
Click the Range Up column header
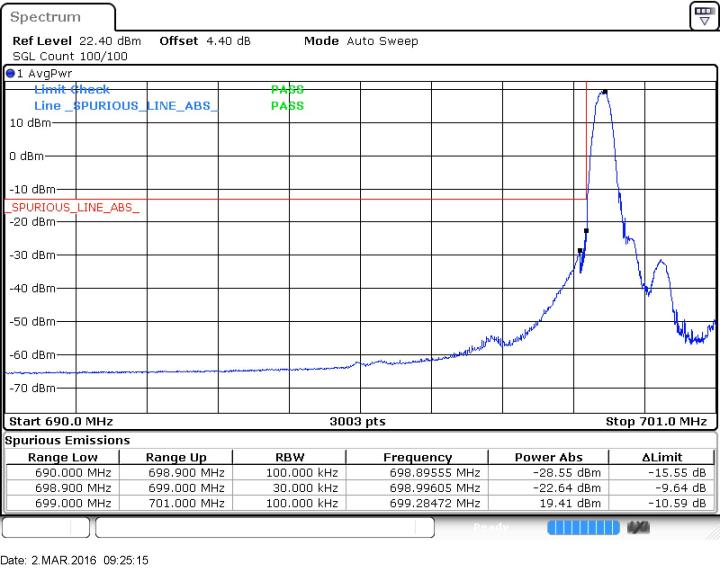[x=176, y=457]
